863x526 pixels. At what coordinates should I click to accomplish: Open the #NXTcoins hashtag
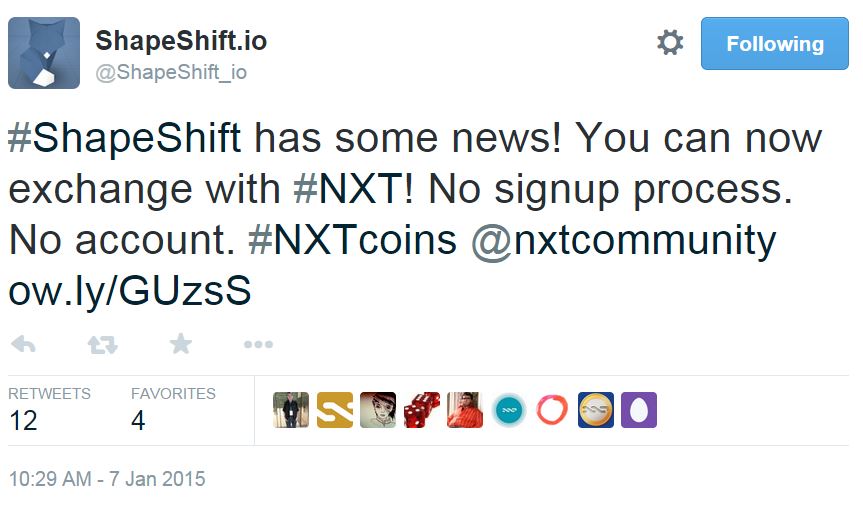coord(352,240)
